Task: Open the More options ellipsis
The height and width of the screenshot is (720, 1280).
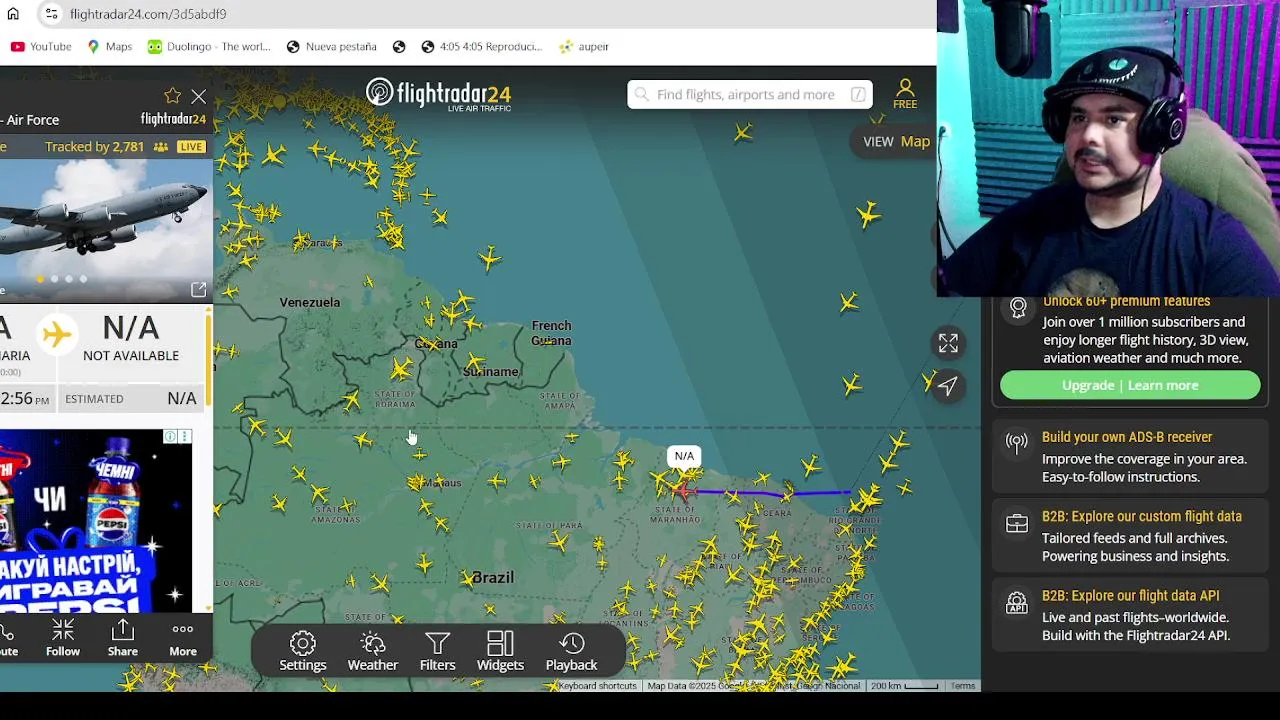Action: (x=183, y=638)
